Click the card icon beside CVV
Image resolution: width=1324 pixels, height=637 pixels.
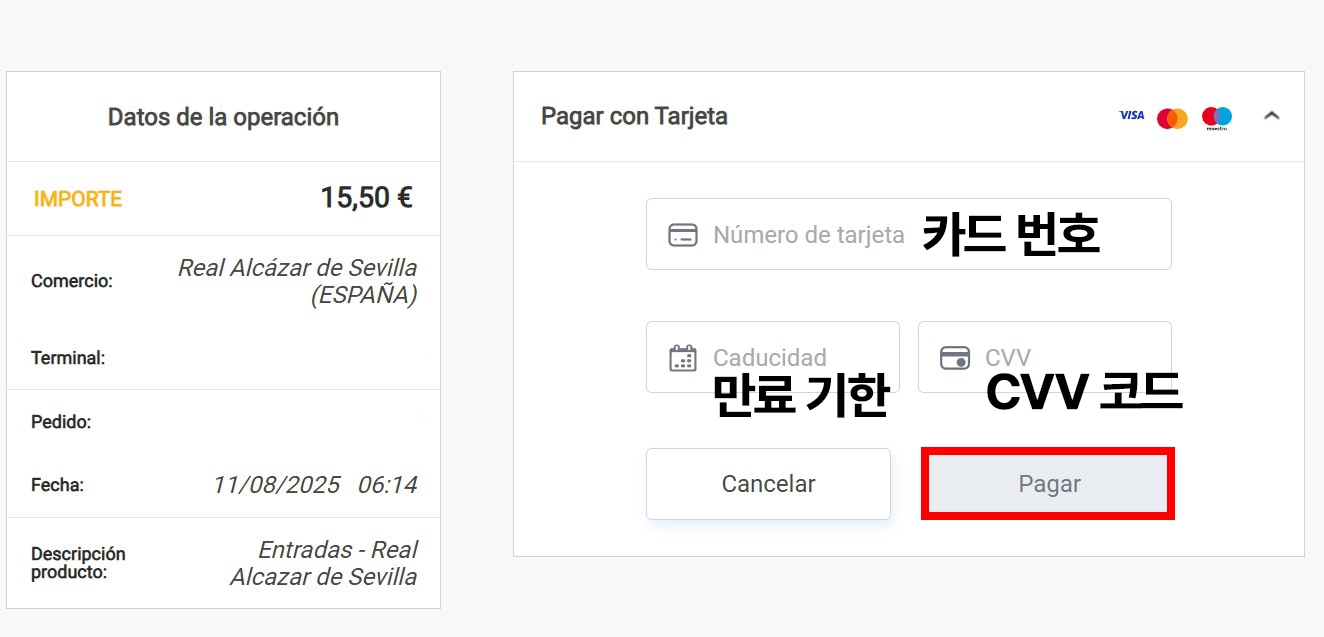[x=955, y=357]
